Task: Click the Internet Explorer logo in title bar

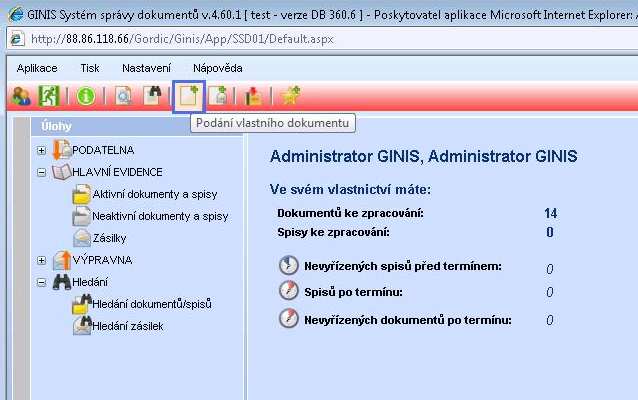Action: pos(15,15)
